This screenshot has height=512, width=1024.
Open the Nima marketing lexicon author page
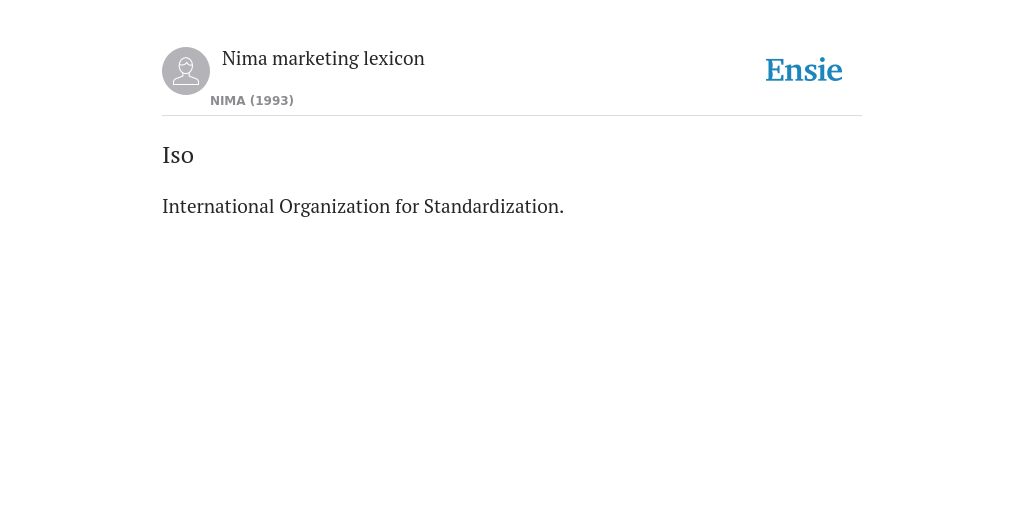click(323, 59)
